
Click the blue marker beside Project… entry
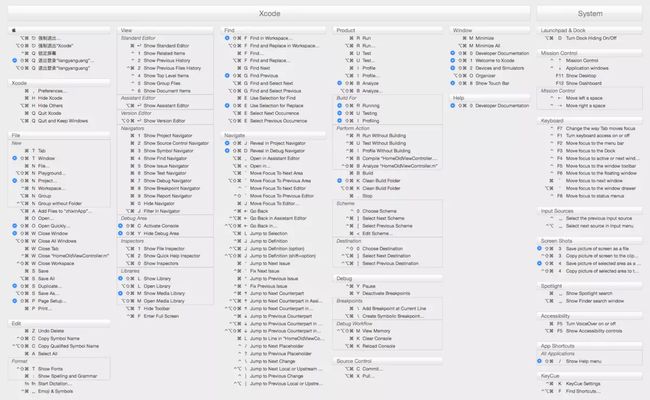[x=15, y=181]
